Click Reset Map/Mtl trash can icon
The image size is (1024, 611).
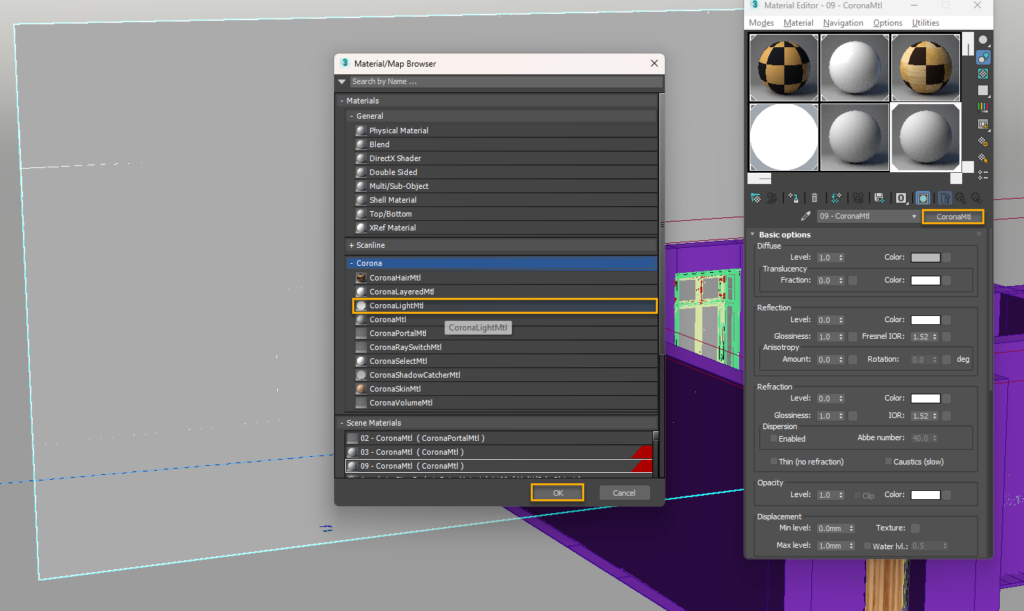tap(814, 198)
